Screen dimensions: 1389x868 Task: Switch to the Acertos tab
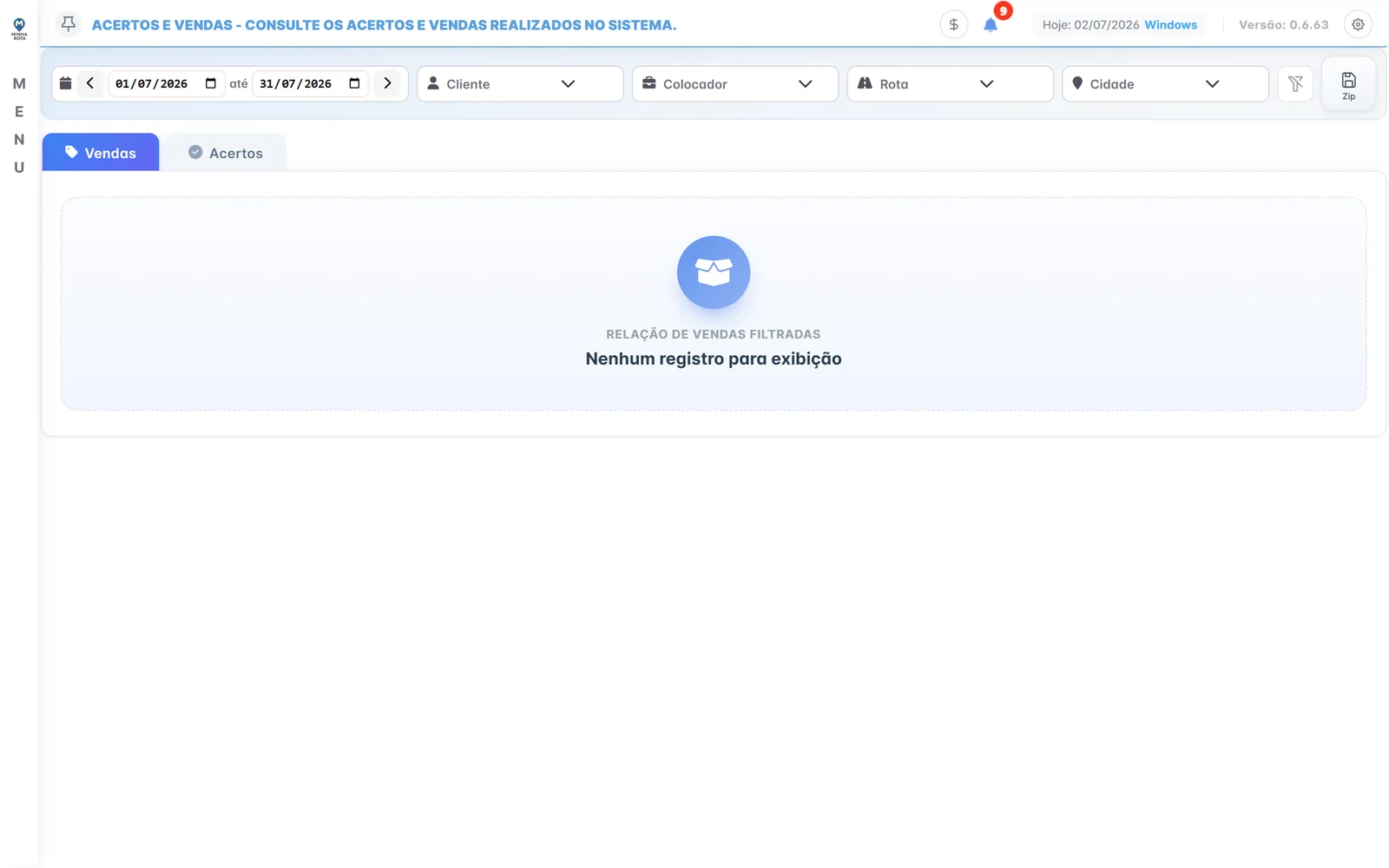coord(226,153)
